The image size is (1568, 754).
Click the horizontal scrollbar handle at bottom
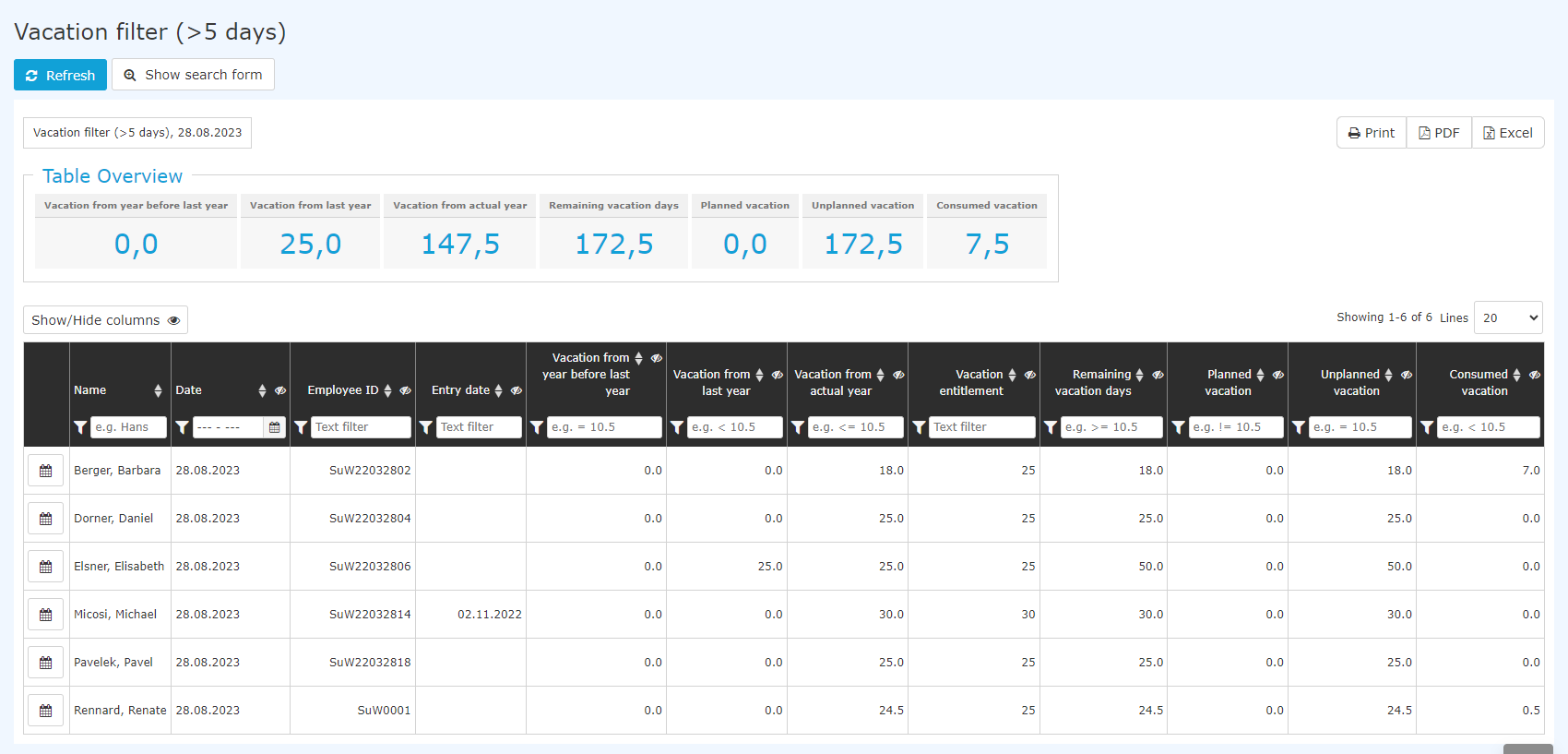[x=1528, y=748]
